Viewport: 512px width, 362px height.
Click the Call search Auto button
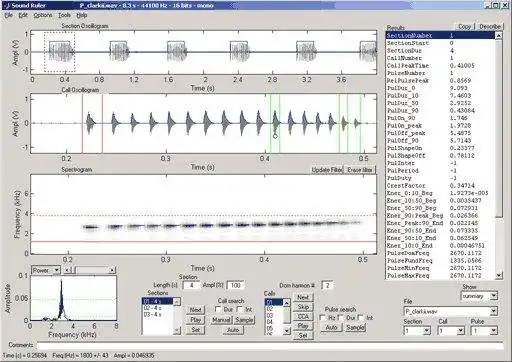(x=233, y=330)
